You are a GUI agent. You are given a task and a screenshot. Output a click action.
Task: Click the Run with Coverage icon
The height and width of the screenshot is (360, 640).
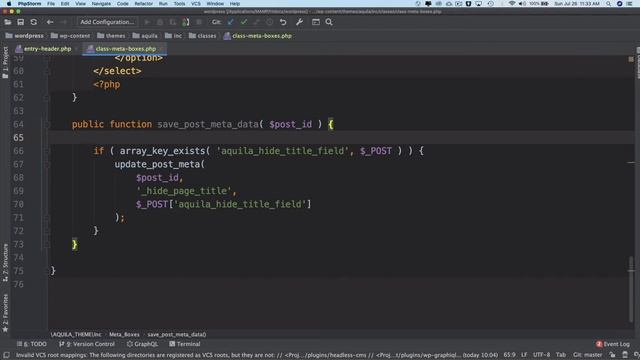click(x=173, y=22)
